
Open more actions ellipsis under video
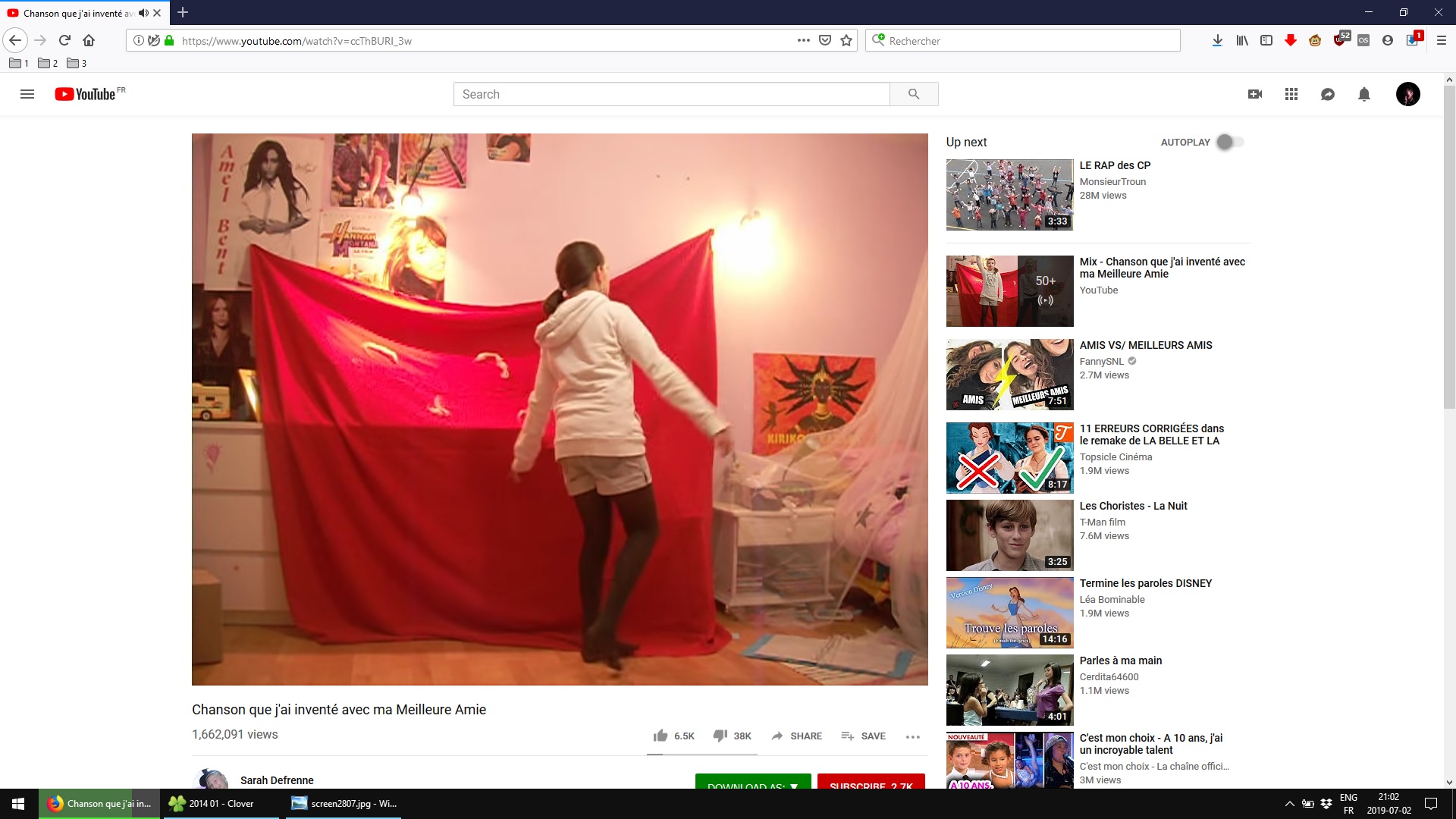point(913,736)
